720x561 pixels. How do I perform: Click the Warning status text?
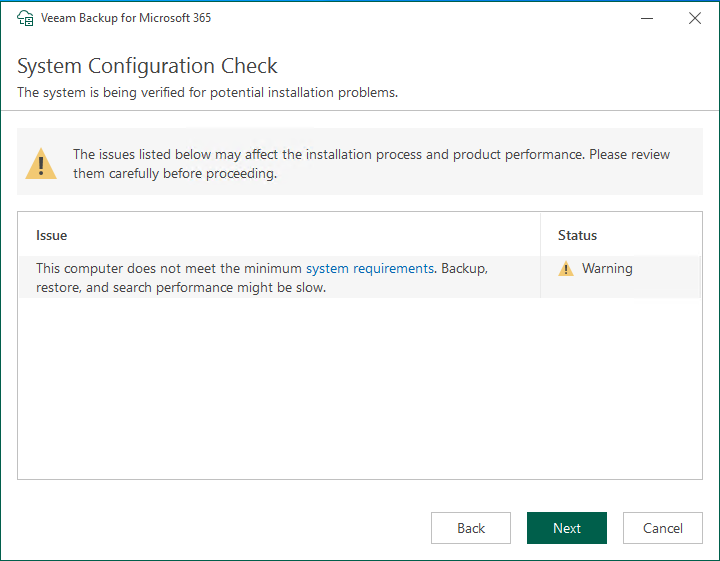click(x=607, y=269)
